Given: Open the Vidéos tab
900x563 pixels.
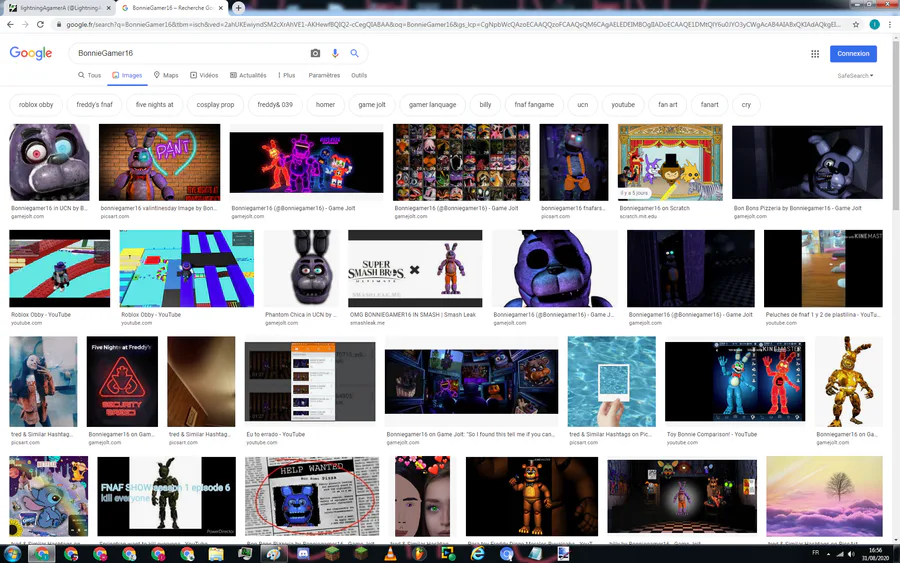Looking at the screenshot, I should pyautogui.click(x=204, y=75).
